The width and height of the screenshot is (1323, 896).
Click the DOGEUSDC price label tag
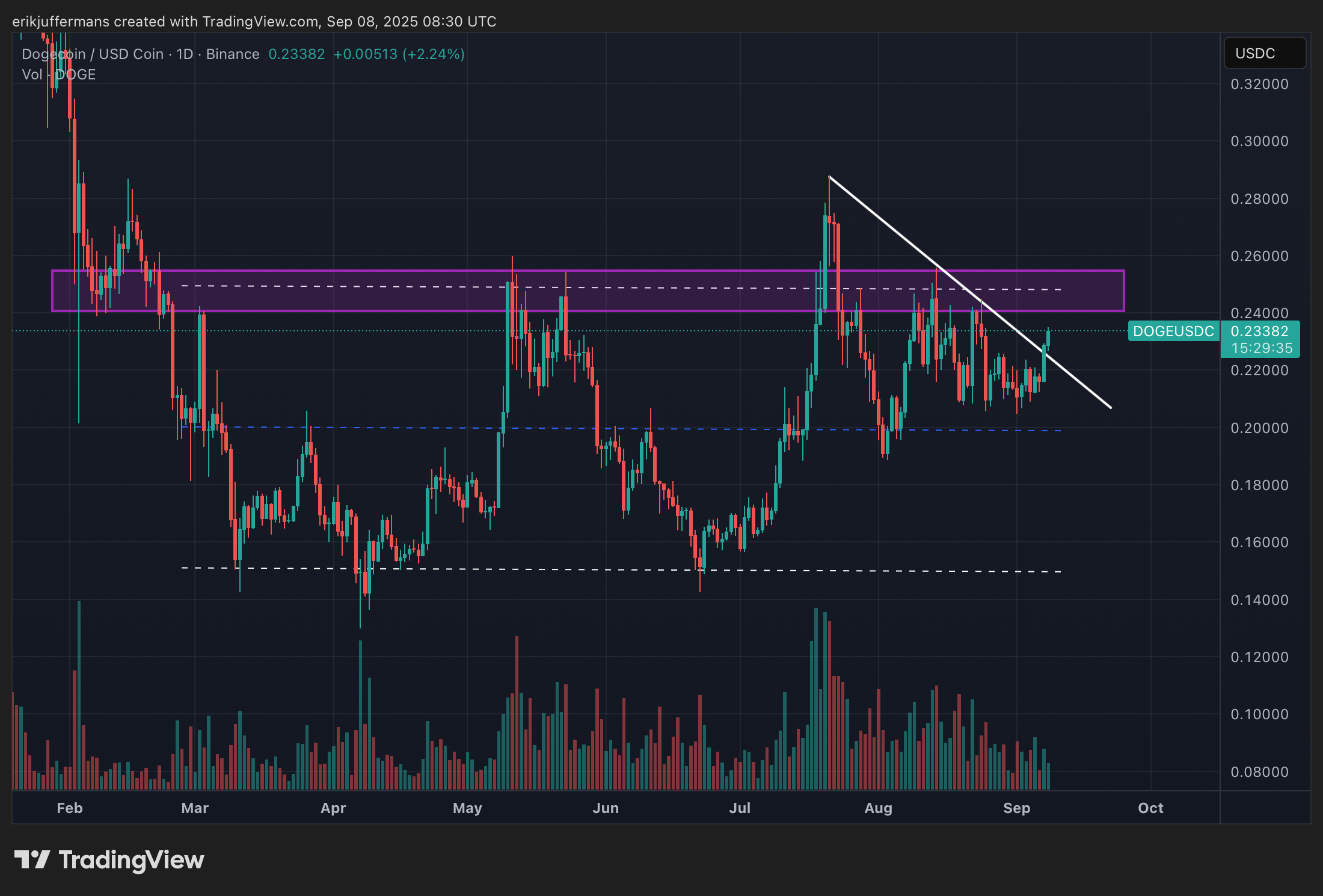[x=1173, y=331]
